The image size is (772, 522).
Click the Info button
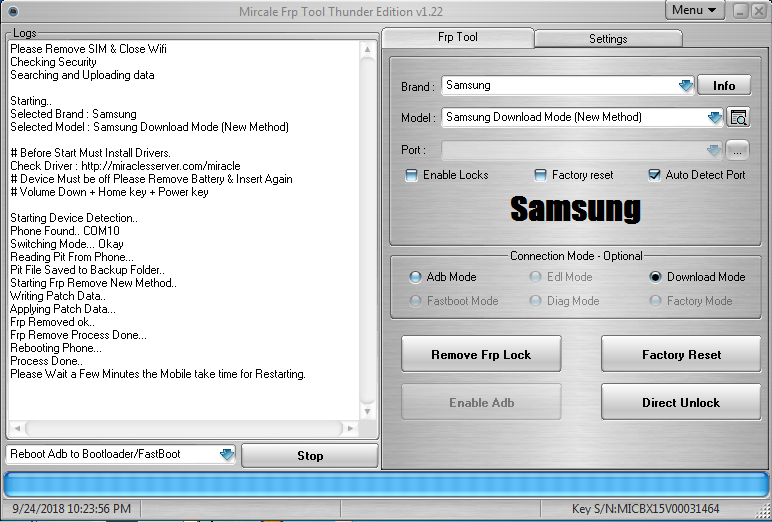pos(724,86)
